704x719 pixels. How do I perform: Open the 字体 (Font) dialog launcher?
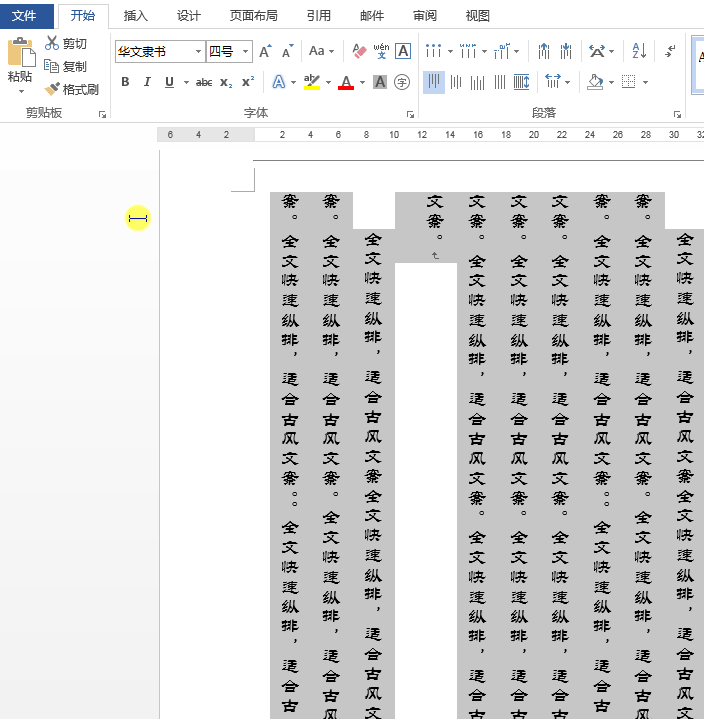coord(410,115)
